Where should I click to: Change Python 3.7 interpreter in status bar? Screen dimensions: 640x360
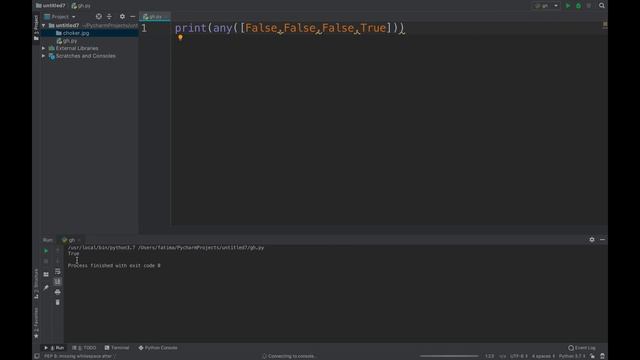pos(572,356)
